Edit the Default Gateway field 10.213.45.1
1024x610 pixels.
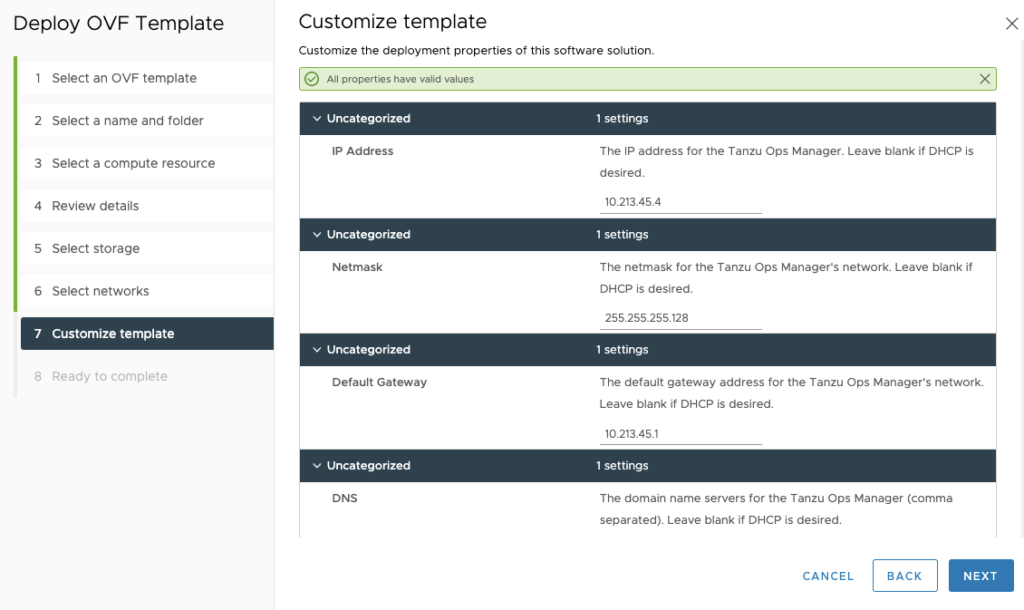[680, 434]
